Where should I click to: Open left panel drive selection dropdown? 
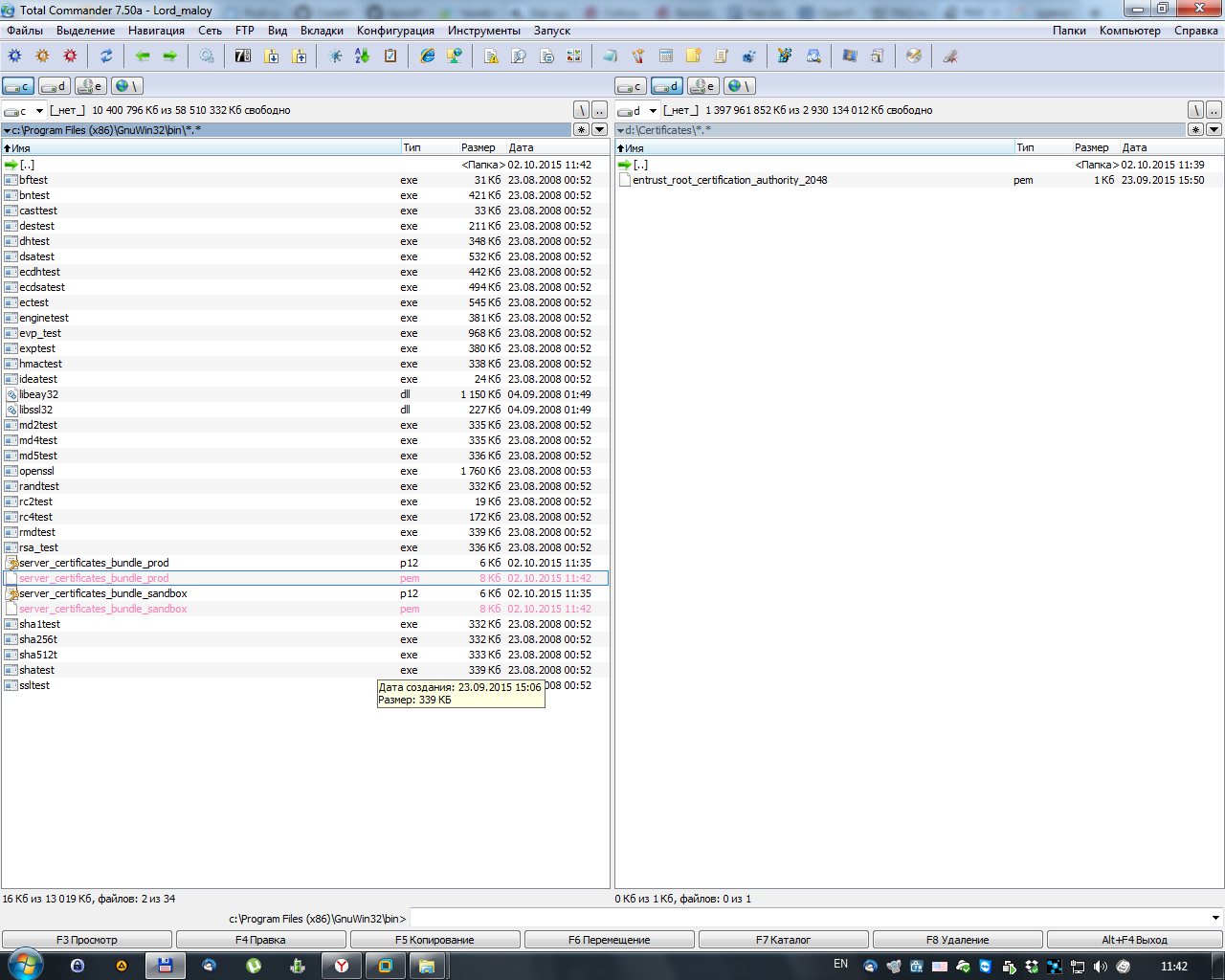(39, 111)
